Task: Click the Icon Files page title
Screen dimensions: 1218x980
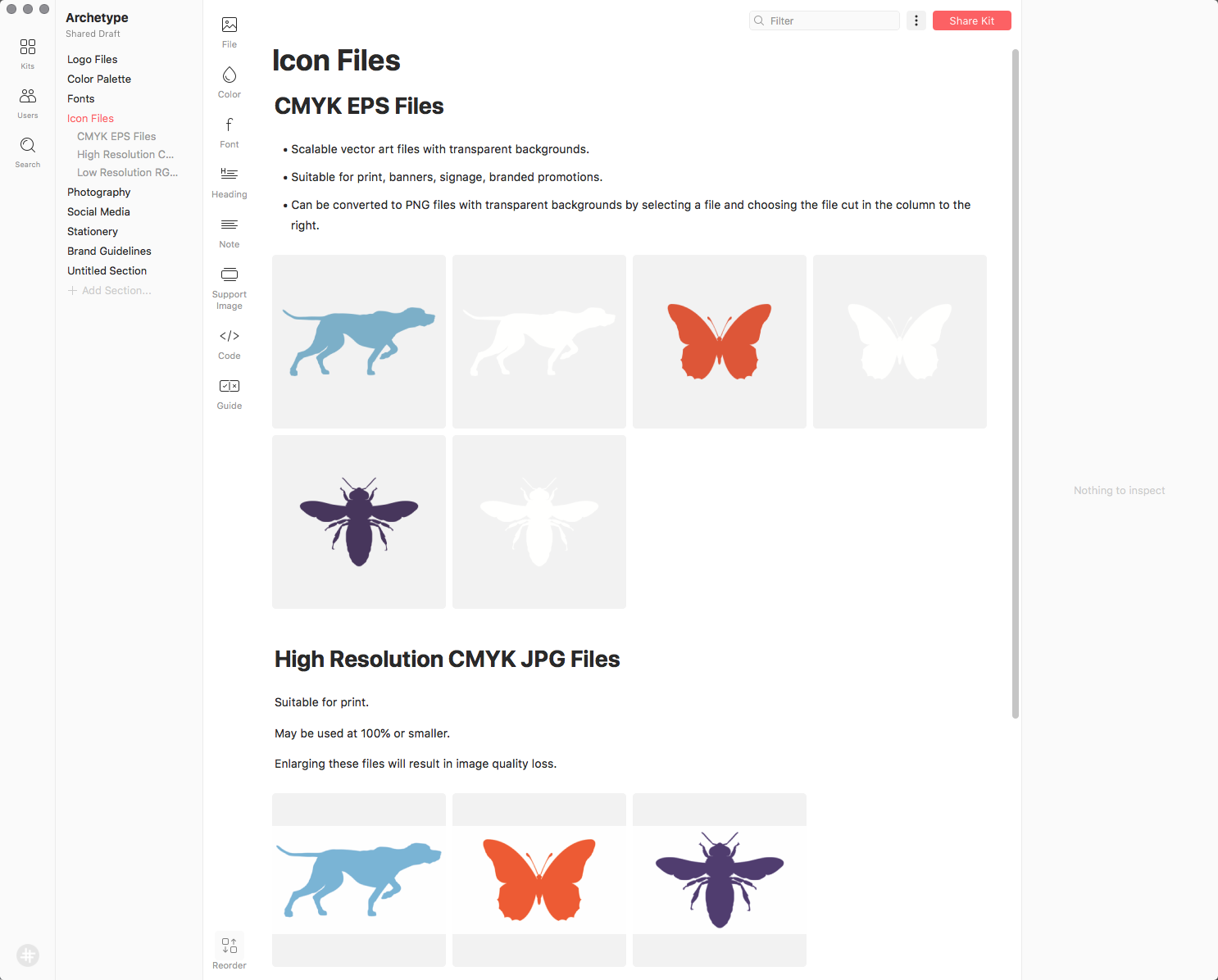Action: click(x=336, y=61)
